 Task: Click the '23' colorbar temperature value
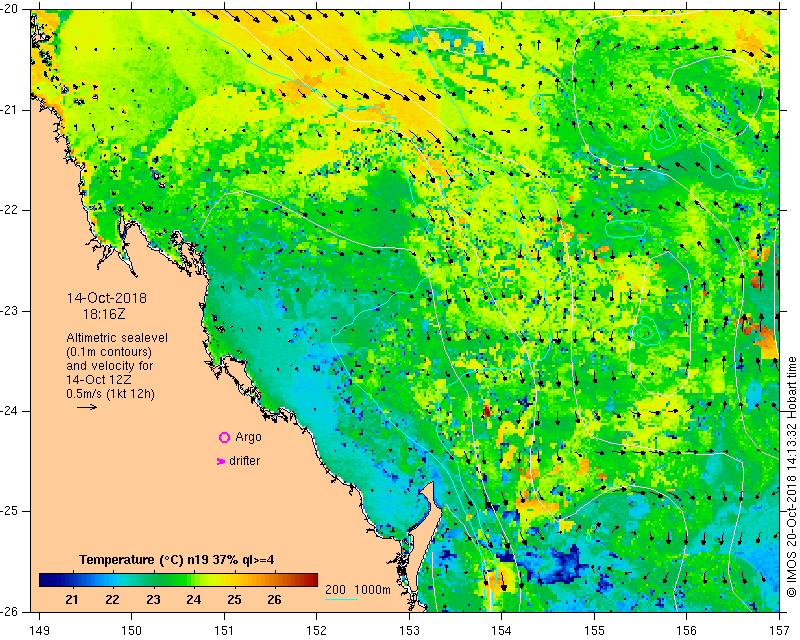153,600
